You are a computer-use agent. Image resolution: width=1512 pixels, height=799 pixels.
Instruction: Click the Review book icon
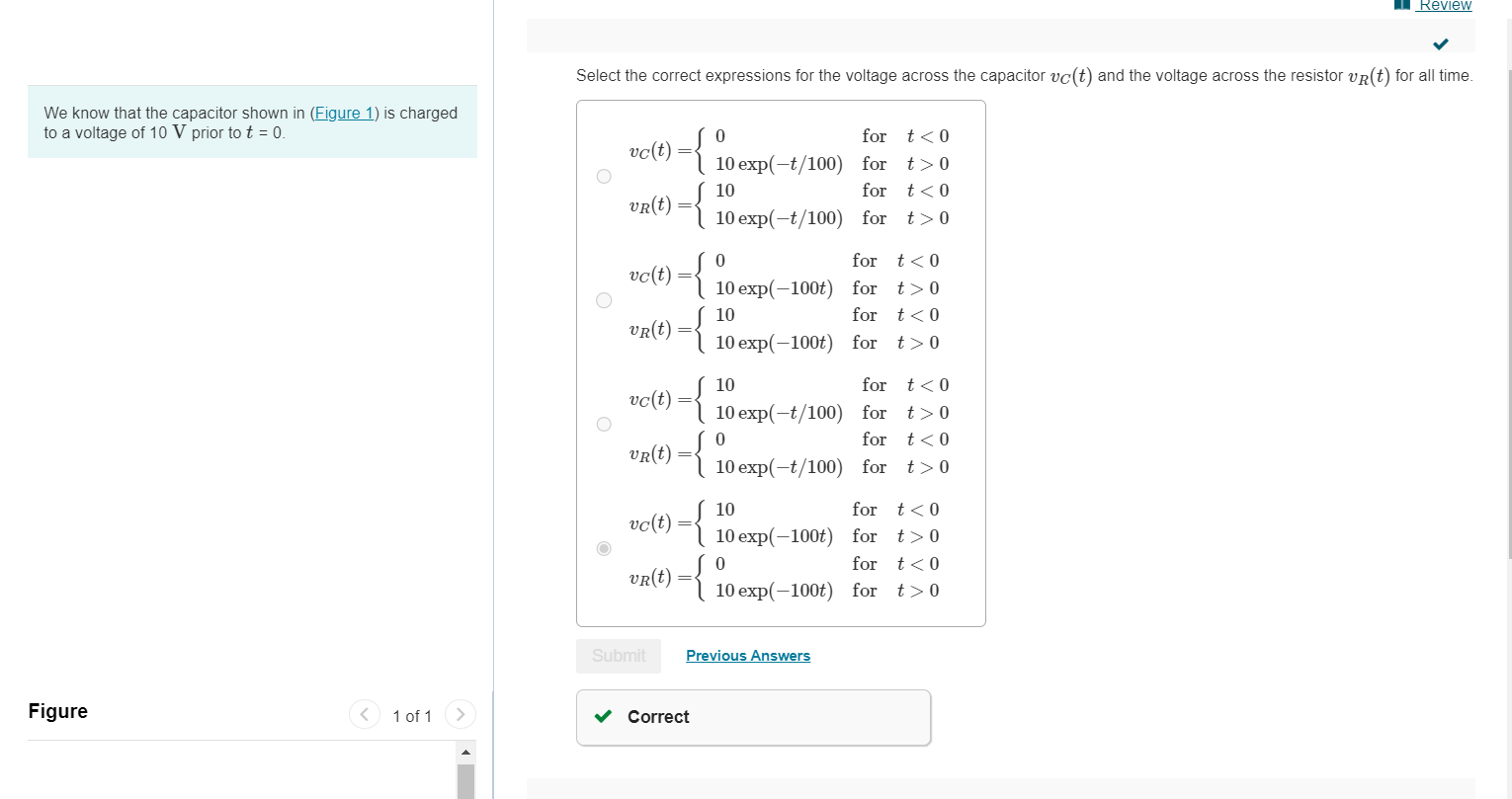point(1401,5)
